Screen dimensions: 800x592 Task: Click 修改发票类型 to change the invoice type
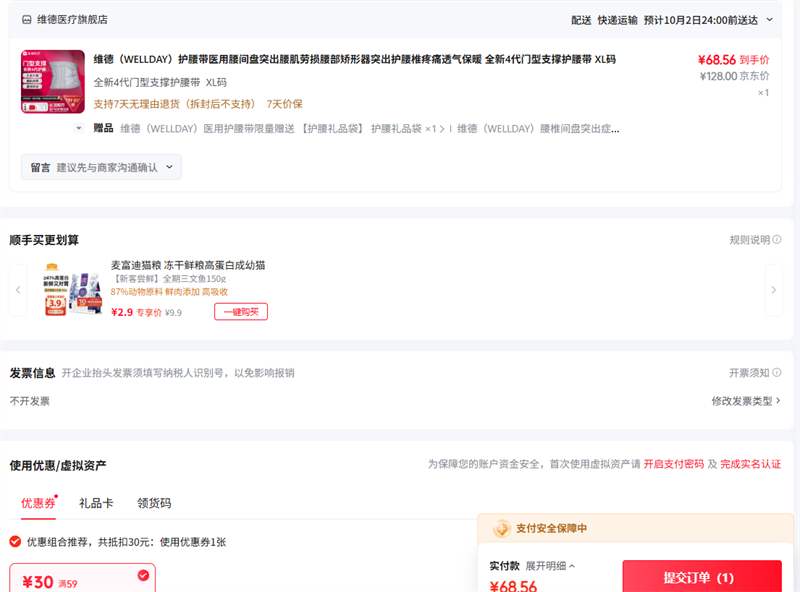point(745,401)
